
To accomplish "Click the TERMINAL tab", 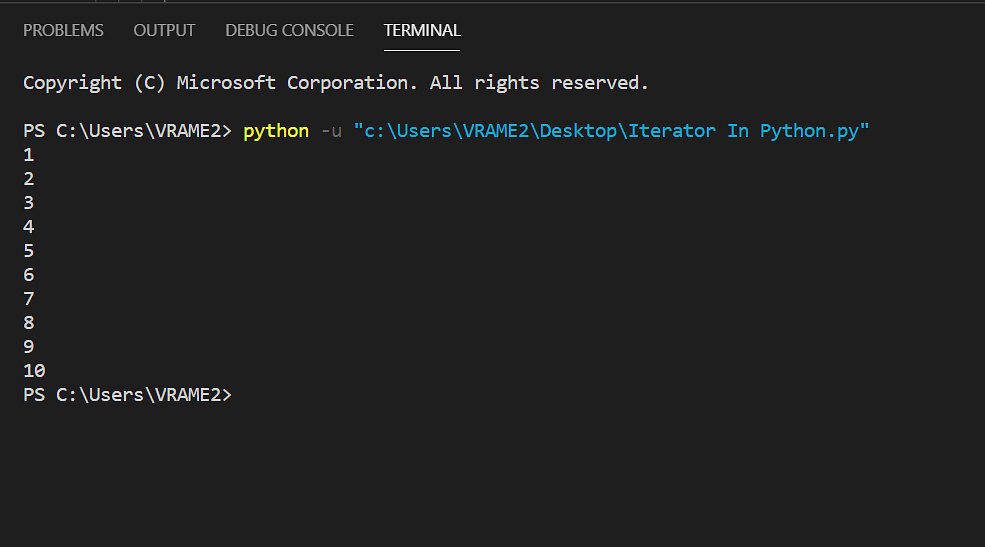I will (x=422, y=30).
